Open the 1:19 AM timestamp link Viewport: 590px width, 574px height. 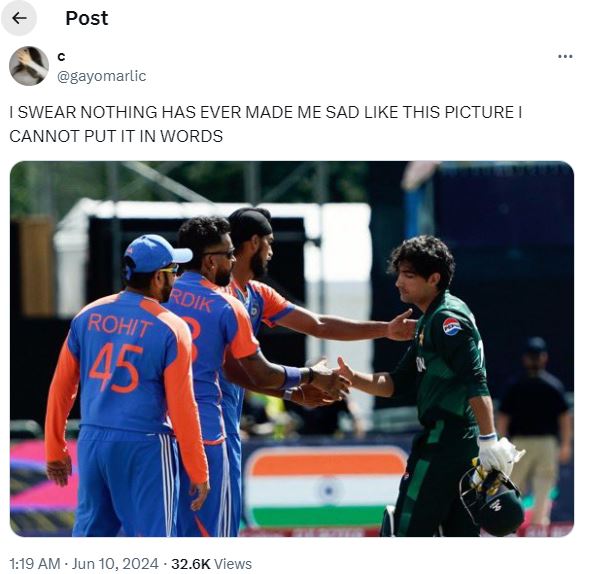point(35,564)
